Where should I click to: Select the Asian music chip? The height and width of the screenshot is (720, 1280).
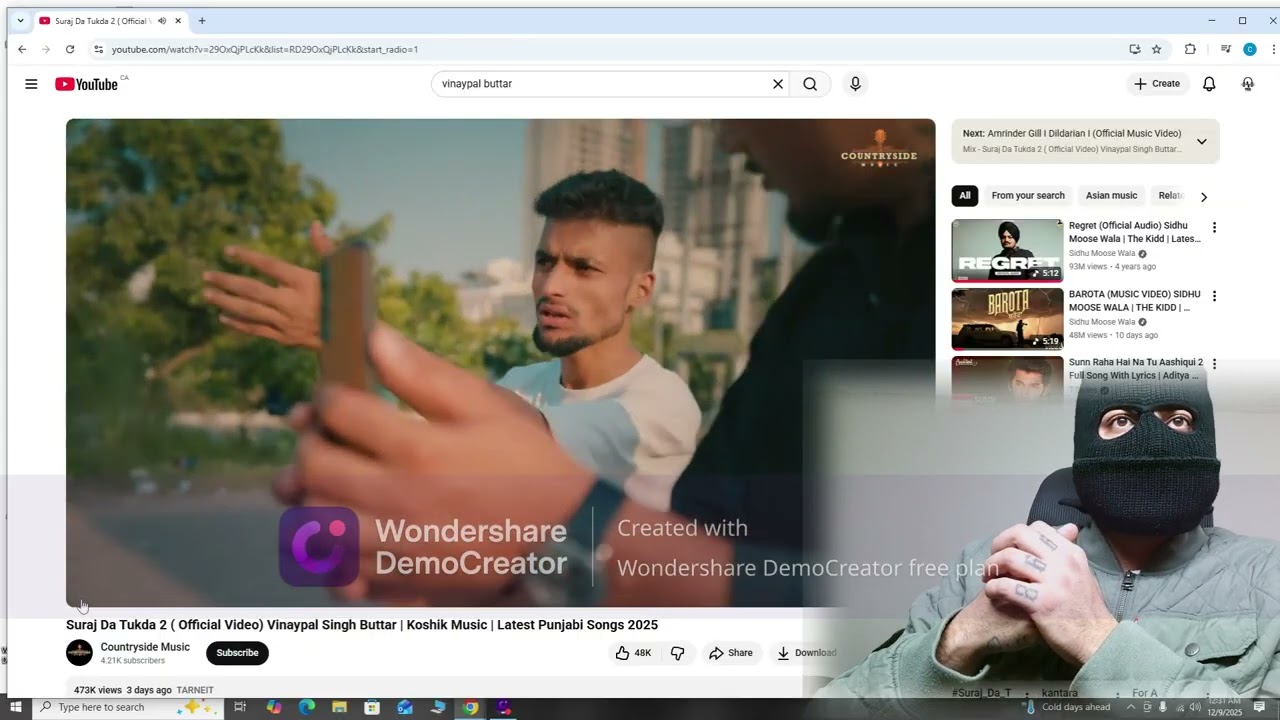point(1111,196)
